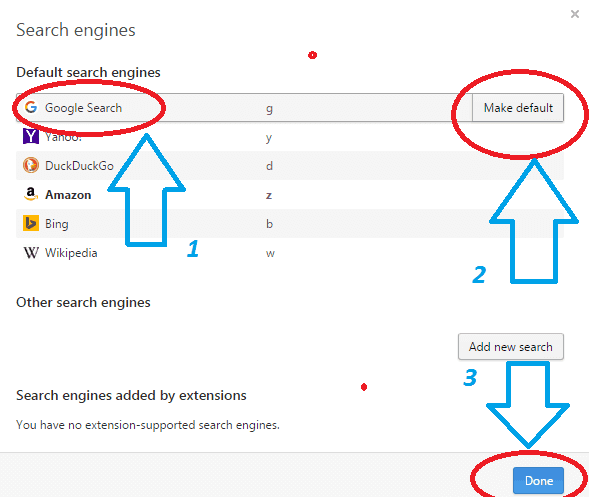Click the Google logo icon

pyautogui.click(x=31, y=107)
